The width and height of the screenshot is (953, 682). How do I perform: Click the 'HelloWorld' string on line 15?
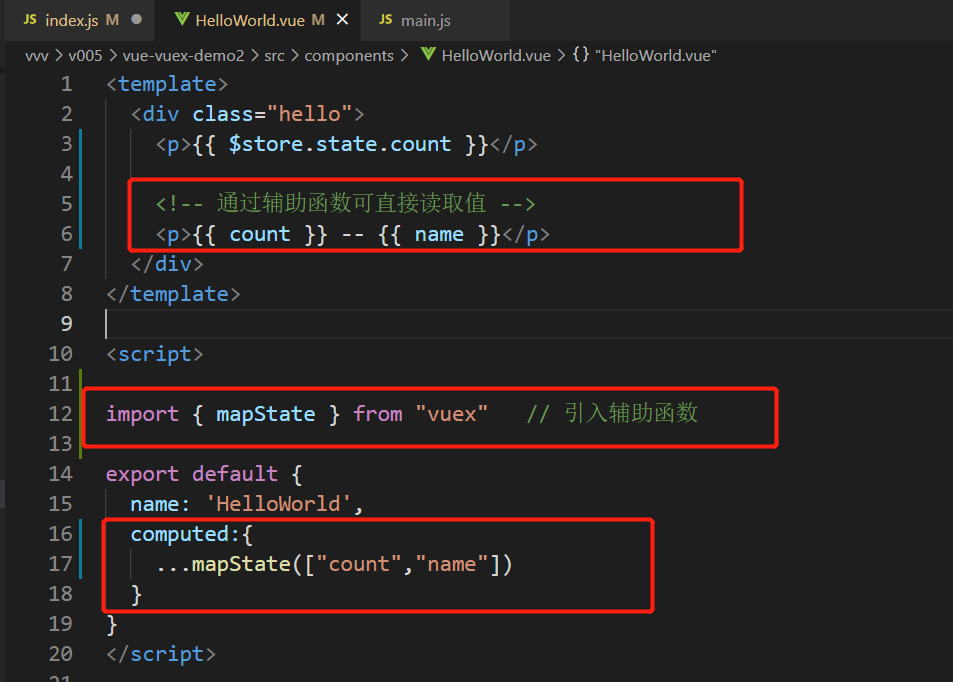pyautogui.click(x=278, y=503)
